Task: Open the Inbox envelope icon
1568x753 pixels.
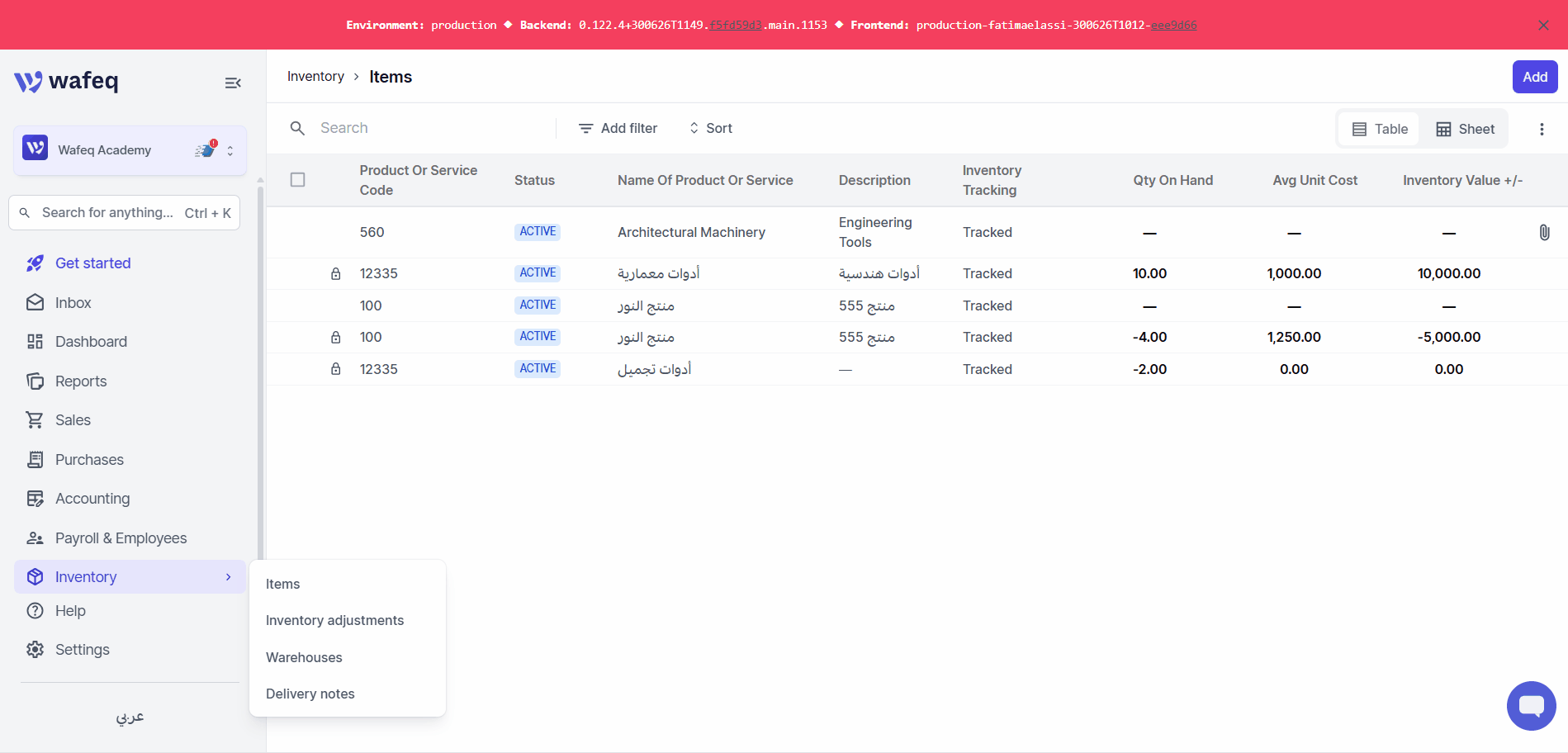Action: [35, 303]
